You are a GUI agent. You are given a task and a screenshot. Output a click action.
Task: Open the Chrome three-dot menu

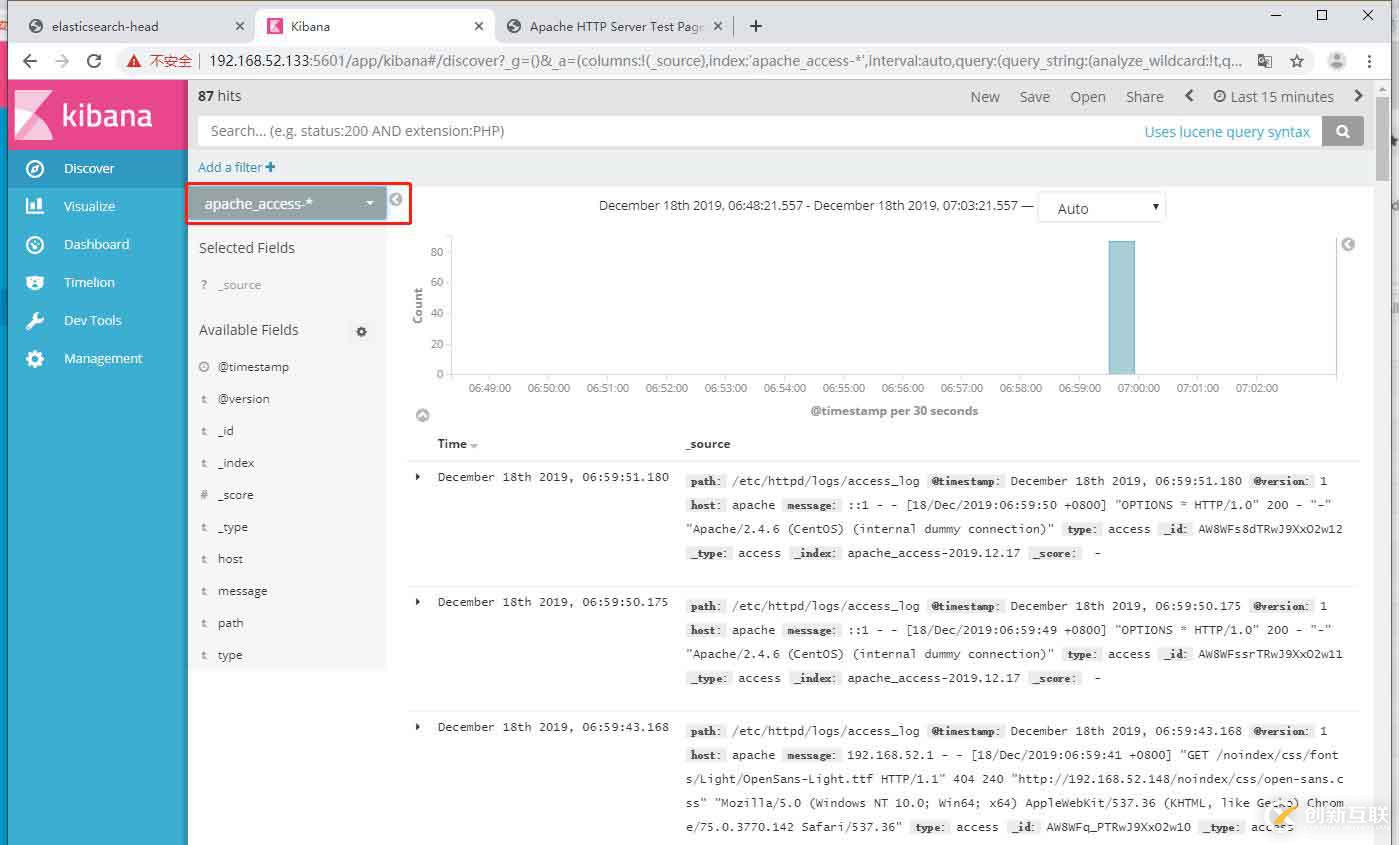(1370, 61)
